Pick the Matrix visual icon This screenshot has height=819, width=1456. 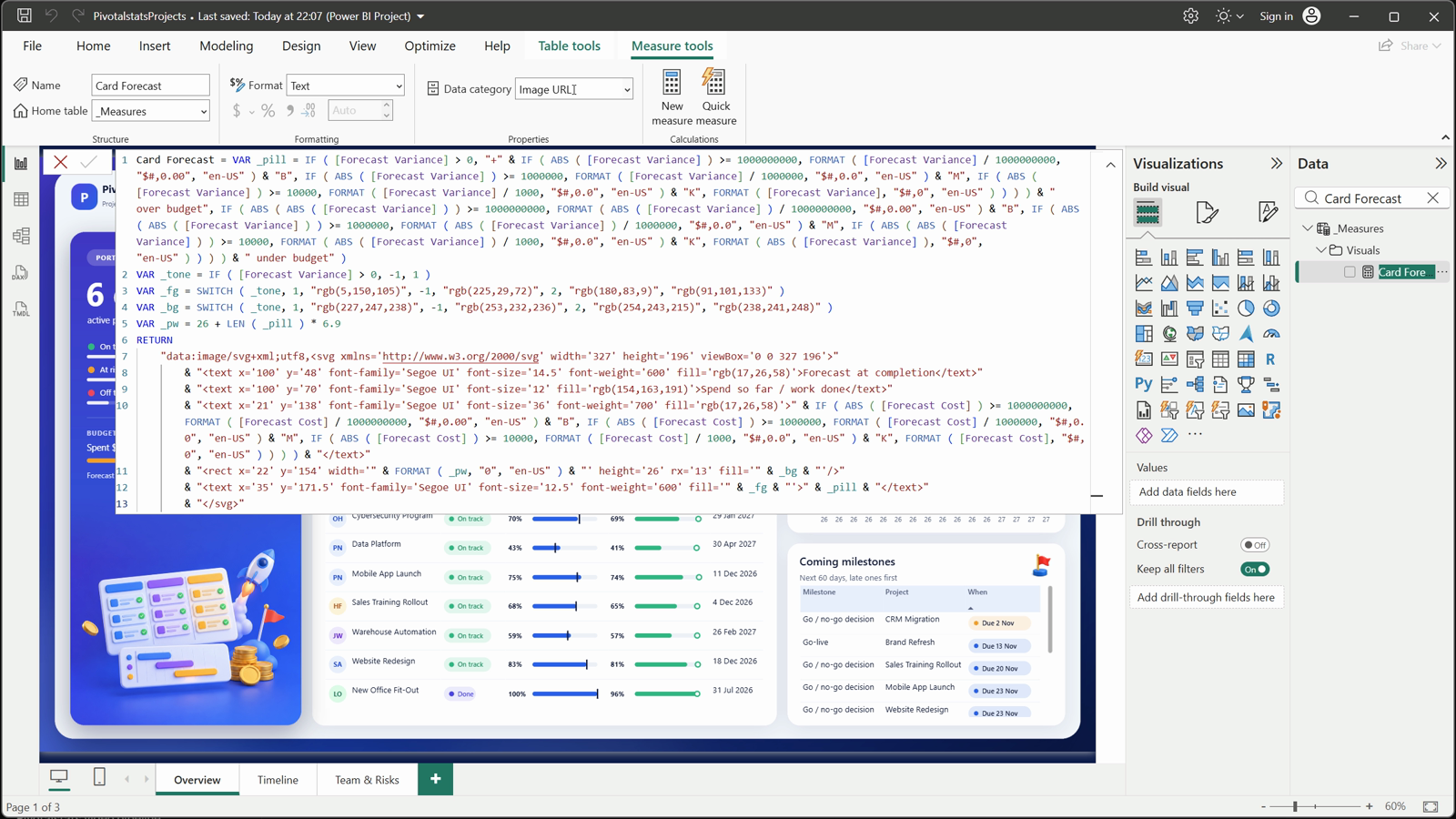click(1246, 359)
